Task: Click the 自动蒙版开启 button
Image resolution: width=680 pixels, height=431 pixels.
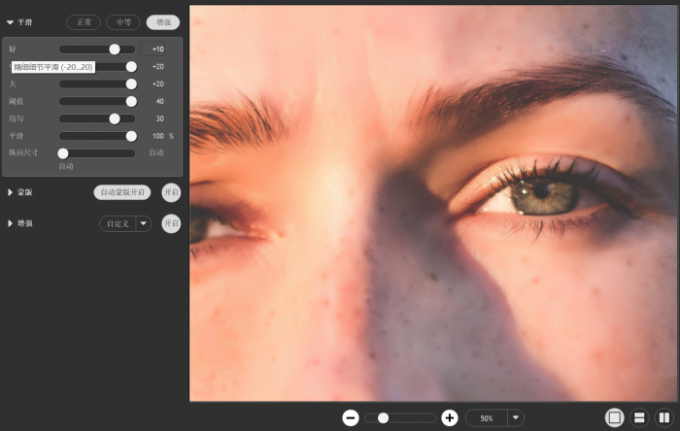Action: [x=122, y=192]
